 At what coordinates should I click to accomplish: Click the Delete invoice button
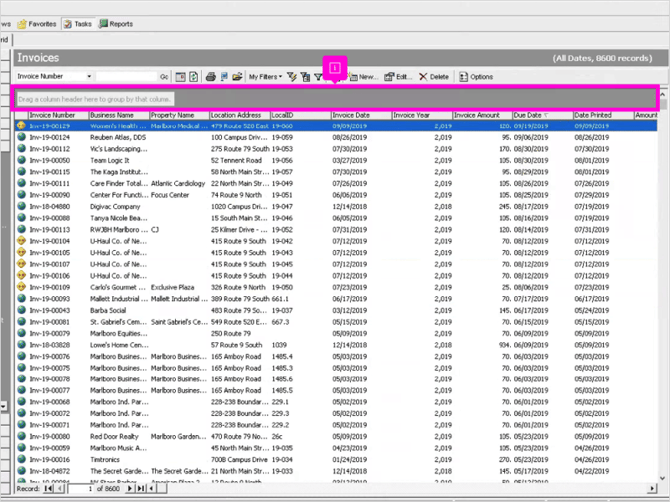coord(434,77)
